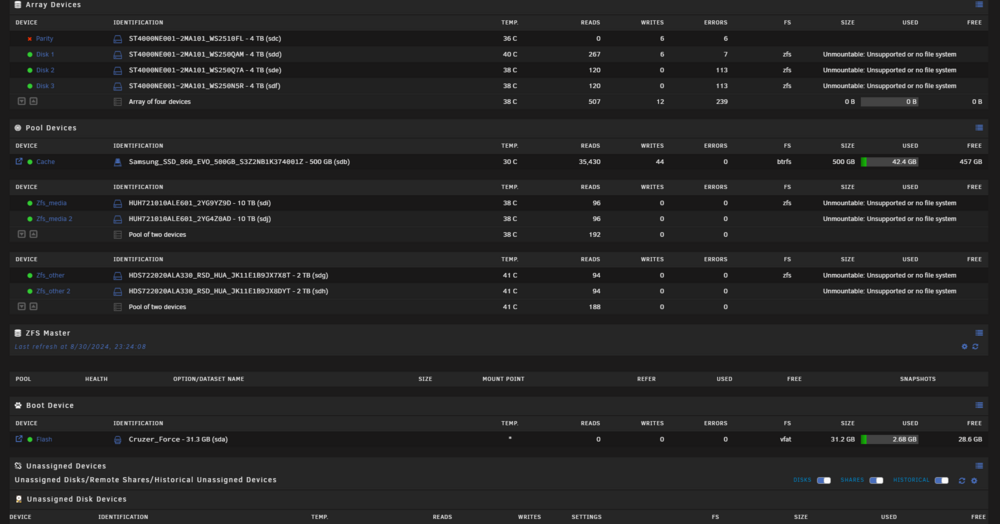The image size is (1000, 524).
Task: Collapse the Zfs_media 'Pool of two devices' row
Action: tap(21, 234)
